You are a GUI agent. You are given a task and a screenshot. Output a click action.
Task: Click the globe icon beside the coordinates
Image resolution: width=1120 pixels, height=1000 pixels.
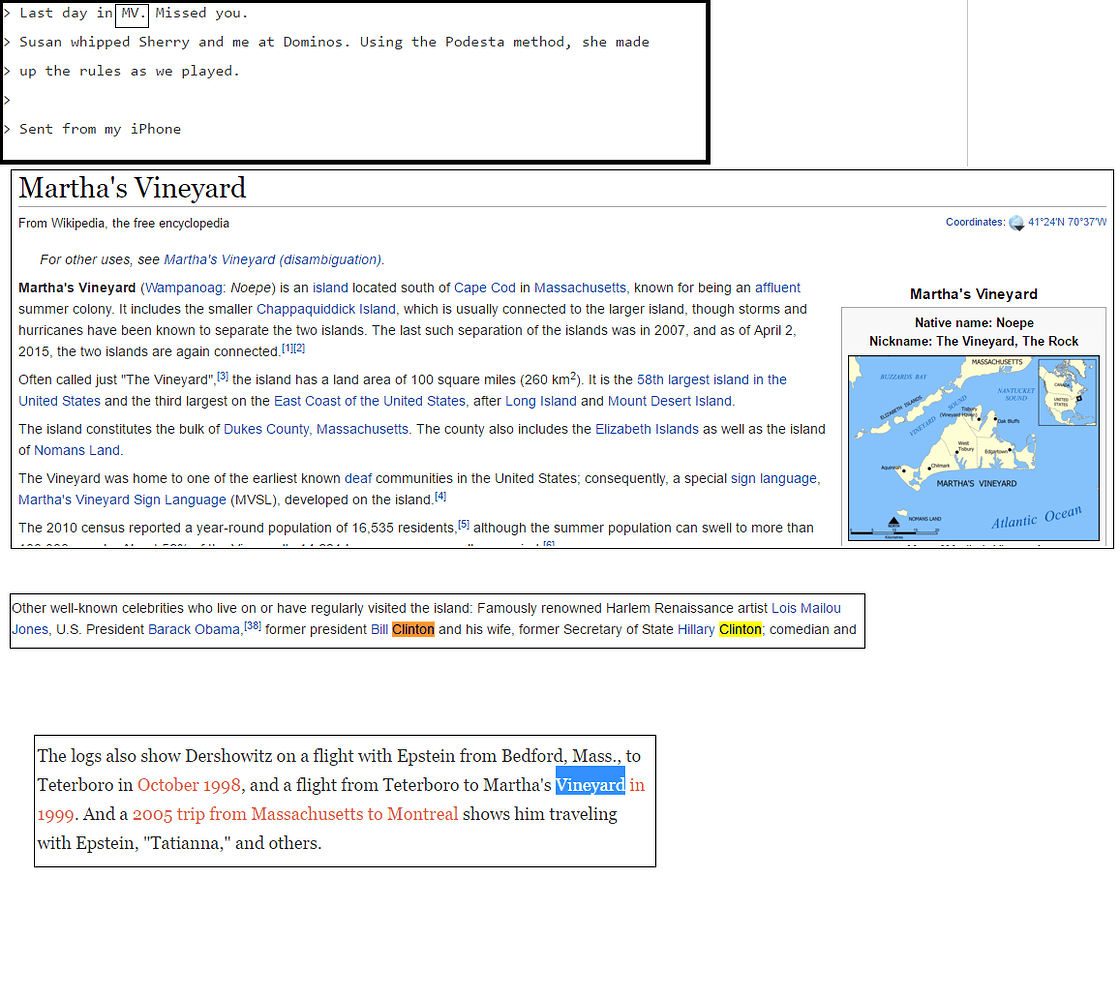pos(1016,223)
